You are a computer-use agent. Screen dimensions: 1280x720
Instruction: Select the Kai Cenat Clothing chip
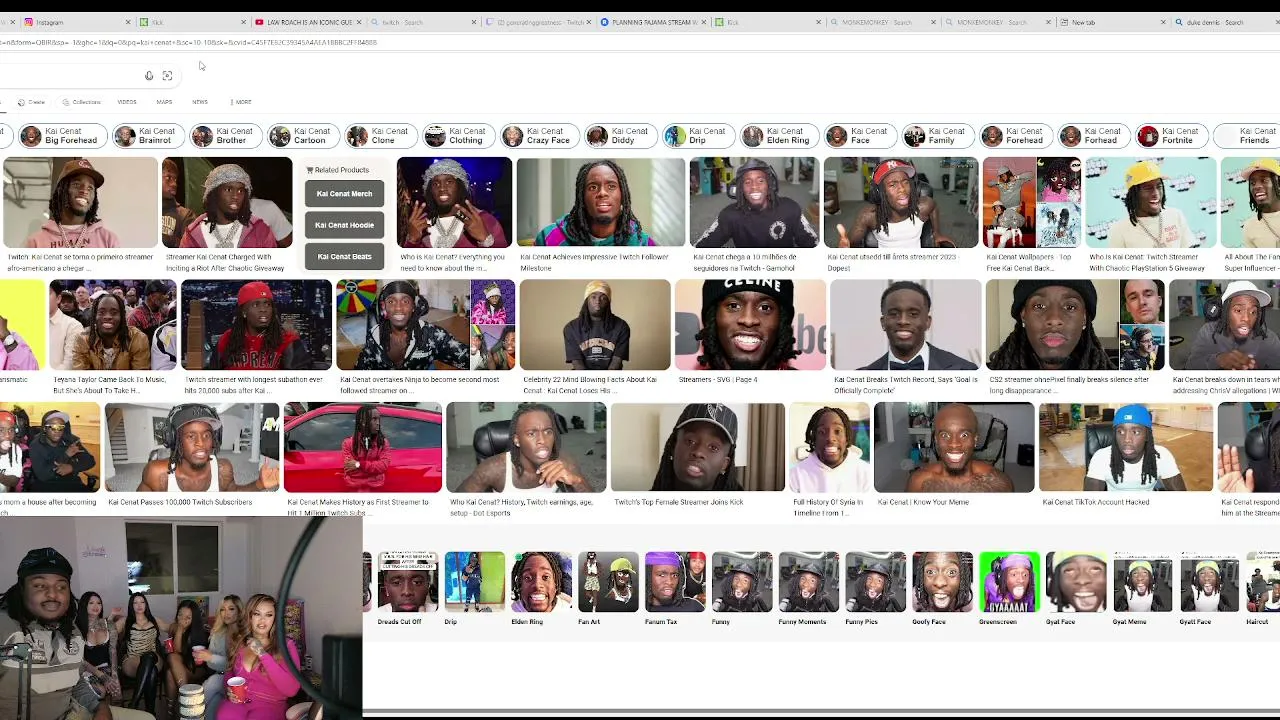coord(457,136)
